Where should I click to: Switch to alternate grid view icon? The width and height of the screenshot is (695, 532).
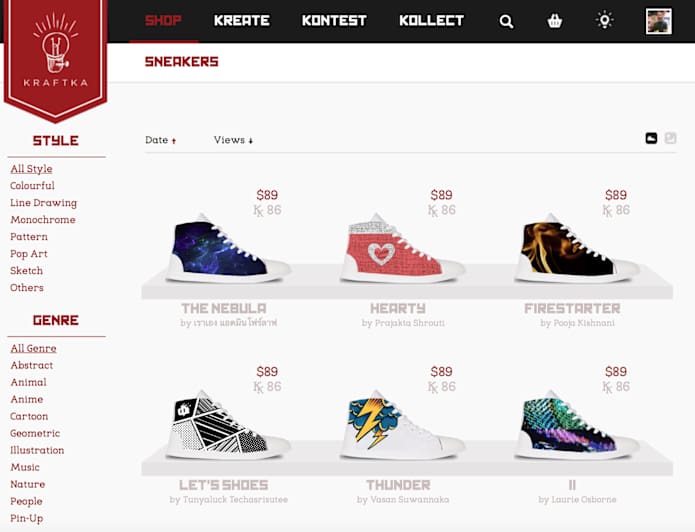point(670,138)
